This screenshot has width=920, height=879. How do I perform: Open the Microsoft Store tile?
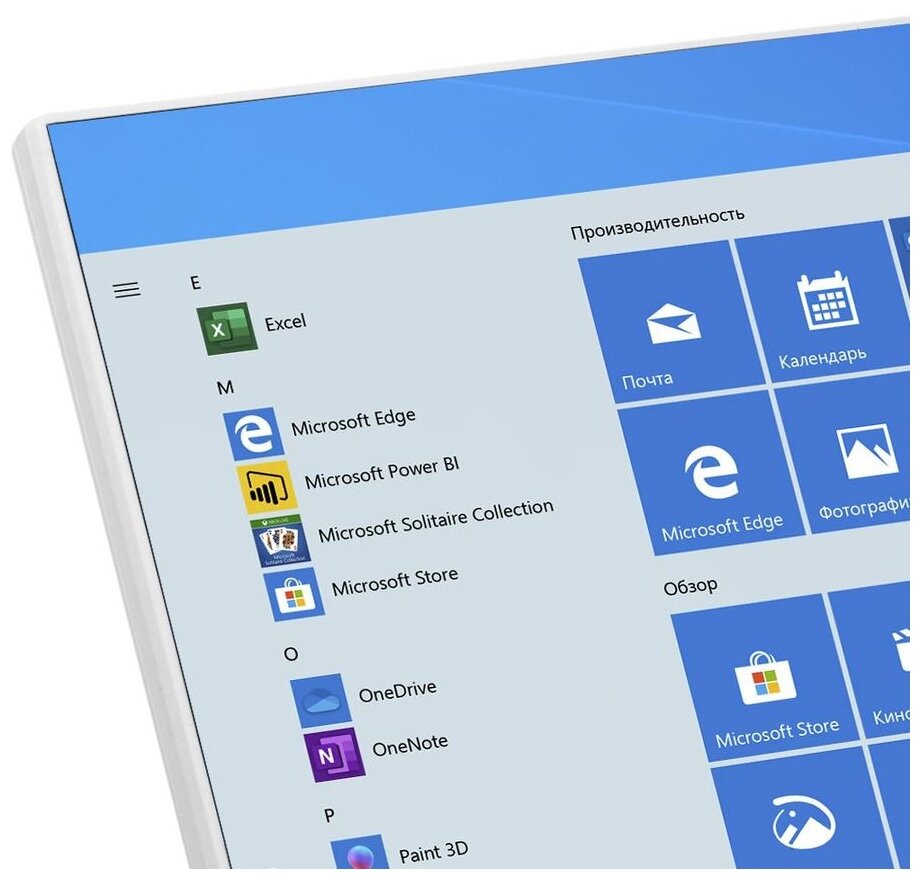pos(765,678)
